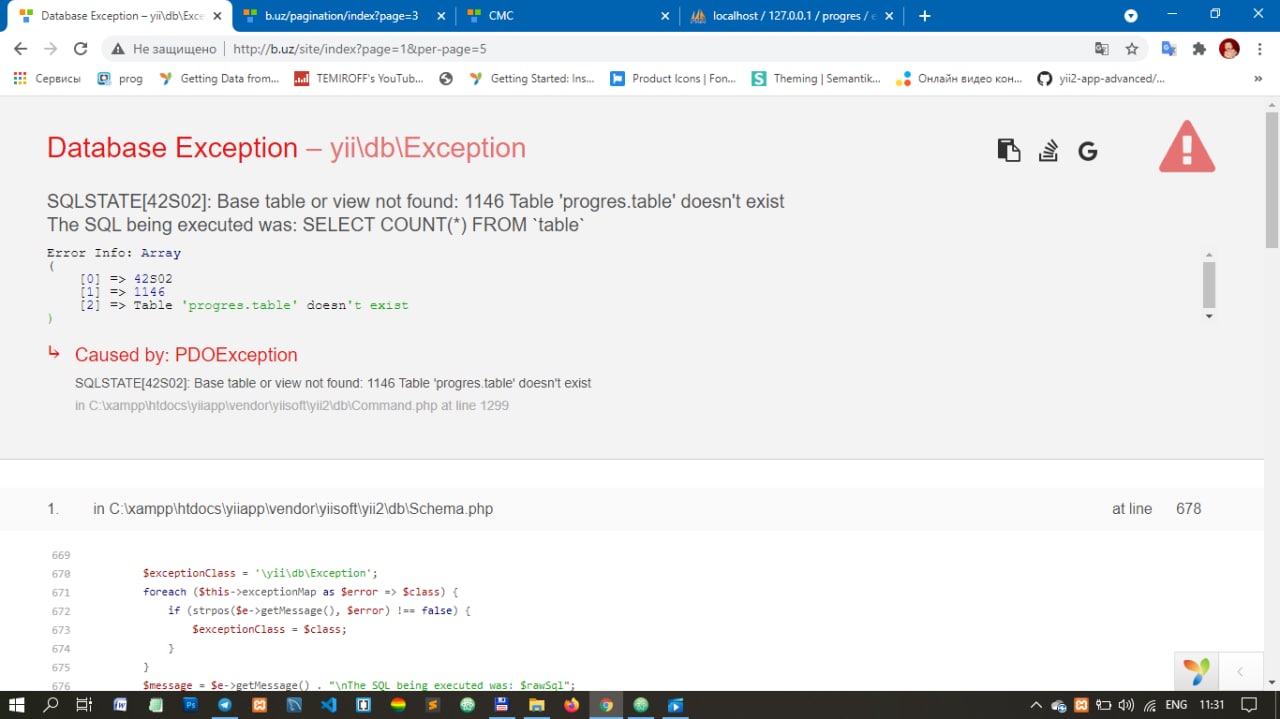1280x719 pixels.
Task: Click the 'Caused by: PDOException' heading
Action: (x=186, y=355)
